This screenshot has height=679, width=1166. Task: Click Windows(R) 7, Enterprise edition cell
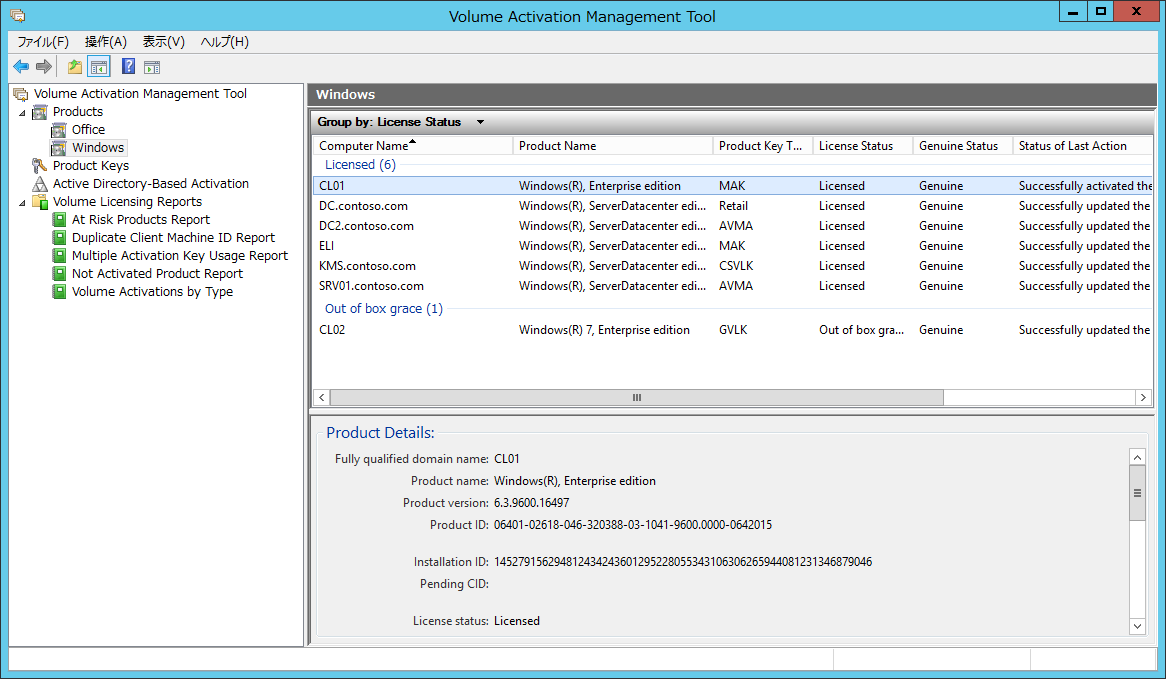coord(605,330)
